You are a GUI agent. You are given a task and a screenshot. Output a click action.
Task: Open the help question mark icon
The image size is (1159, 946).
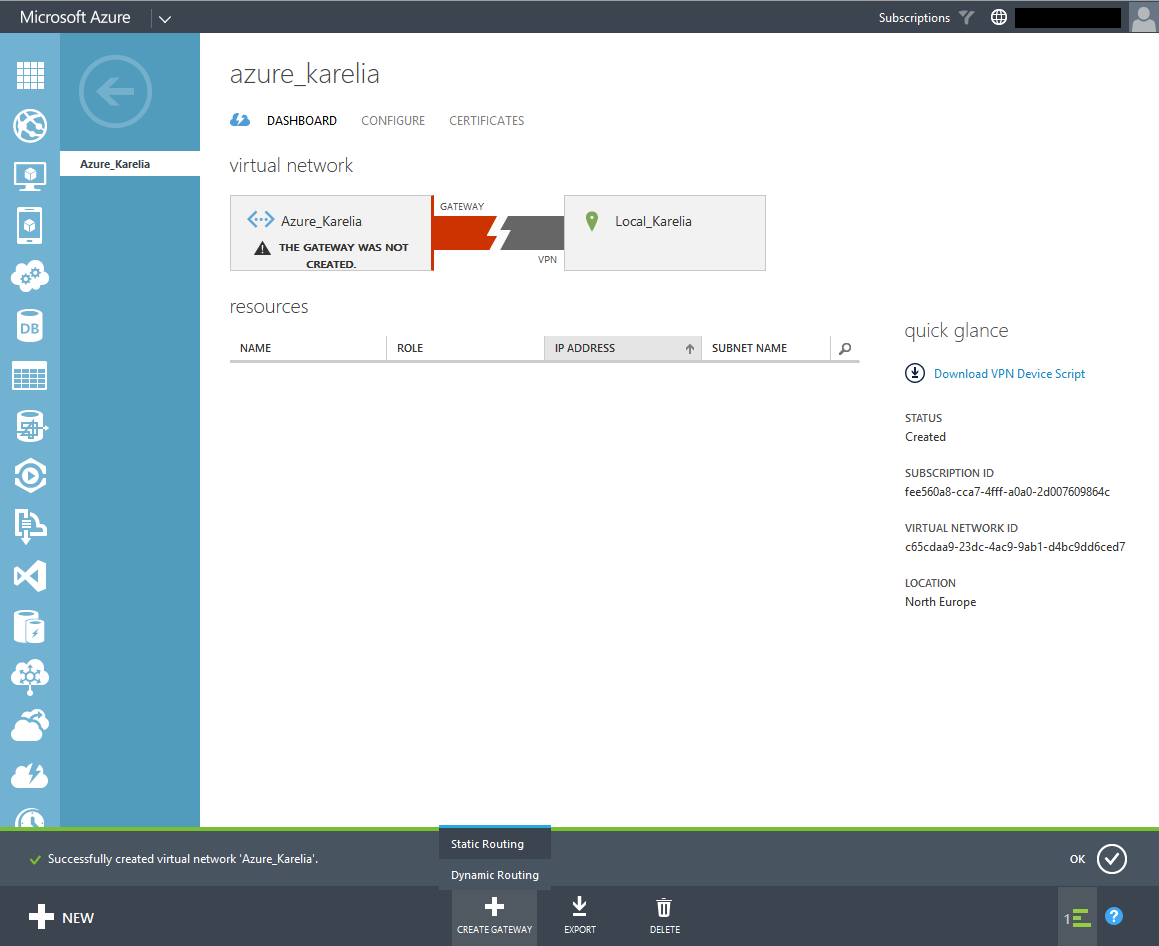point(1114,916)
